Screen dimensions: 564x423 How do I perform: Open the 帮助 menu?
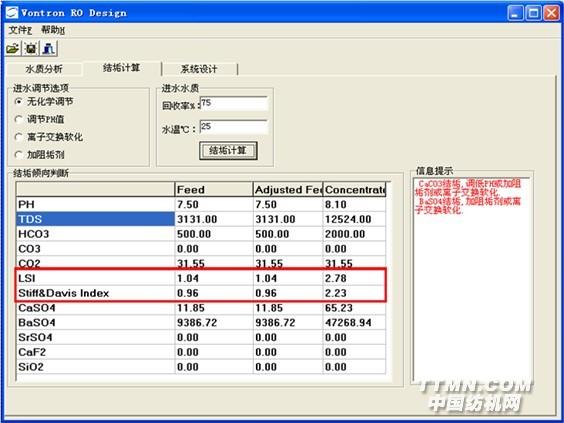point(53,30)
